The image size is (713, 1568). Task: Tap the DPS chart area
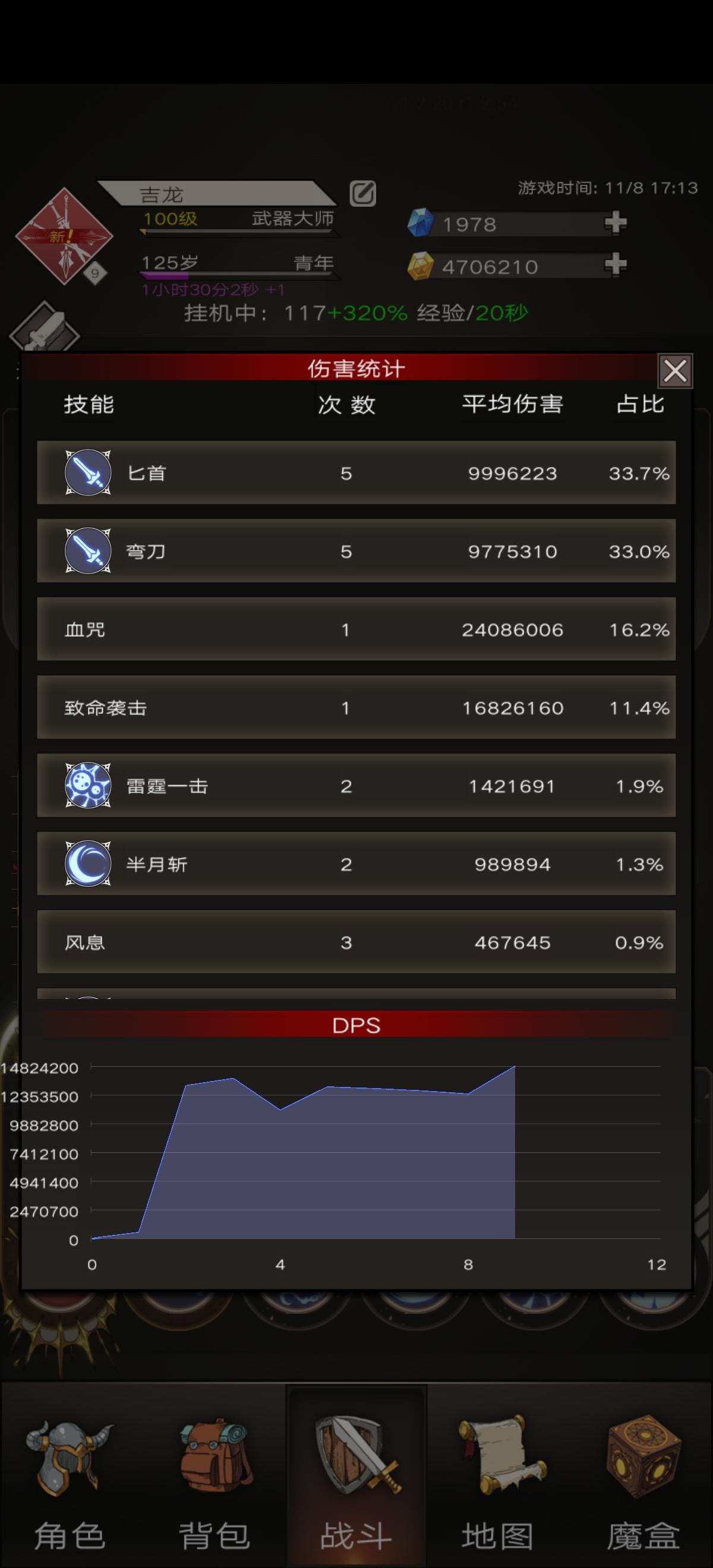(376, 1153)
